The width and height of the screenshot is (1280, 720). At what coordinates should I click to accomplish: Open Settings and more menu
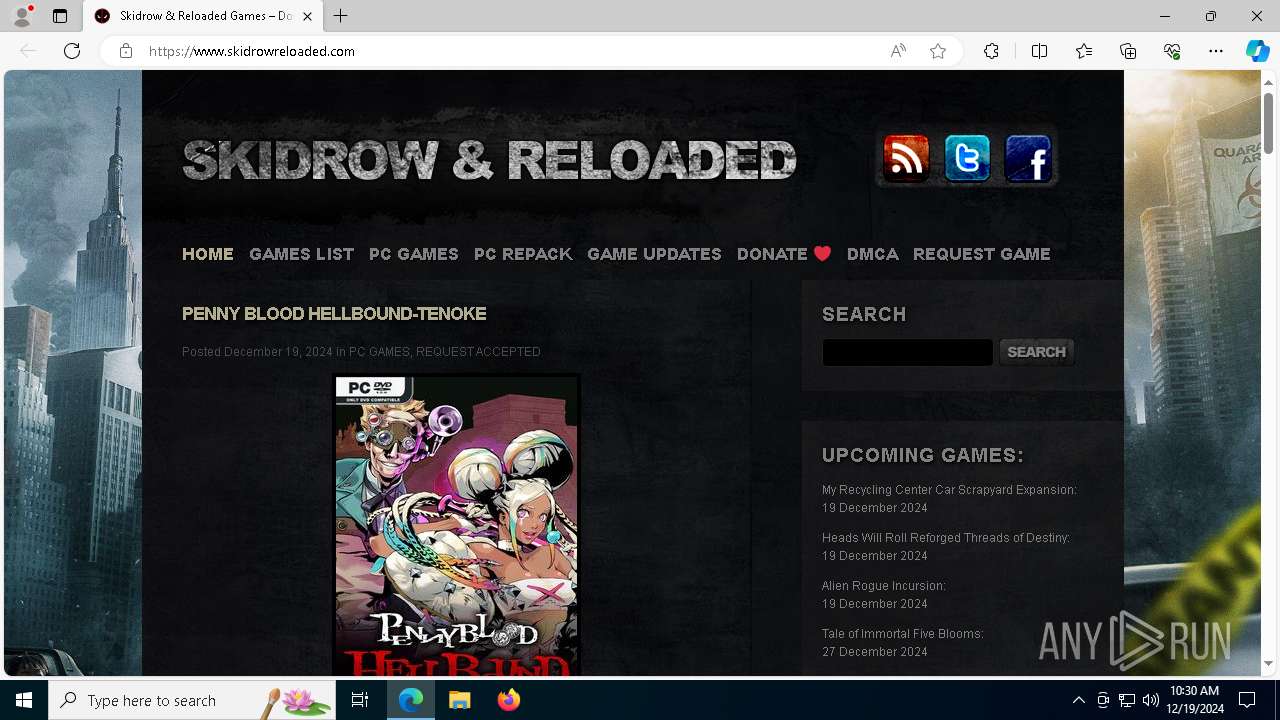1216,51
